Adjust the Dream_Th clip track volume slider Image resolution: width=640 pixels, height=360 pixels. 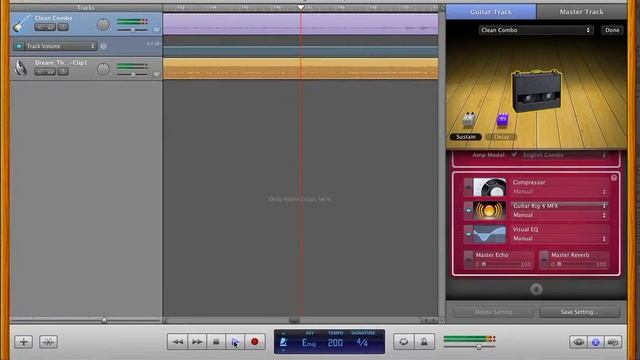tap(132, 74)
